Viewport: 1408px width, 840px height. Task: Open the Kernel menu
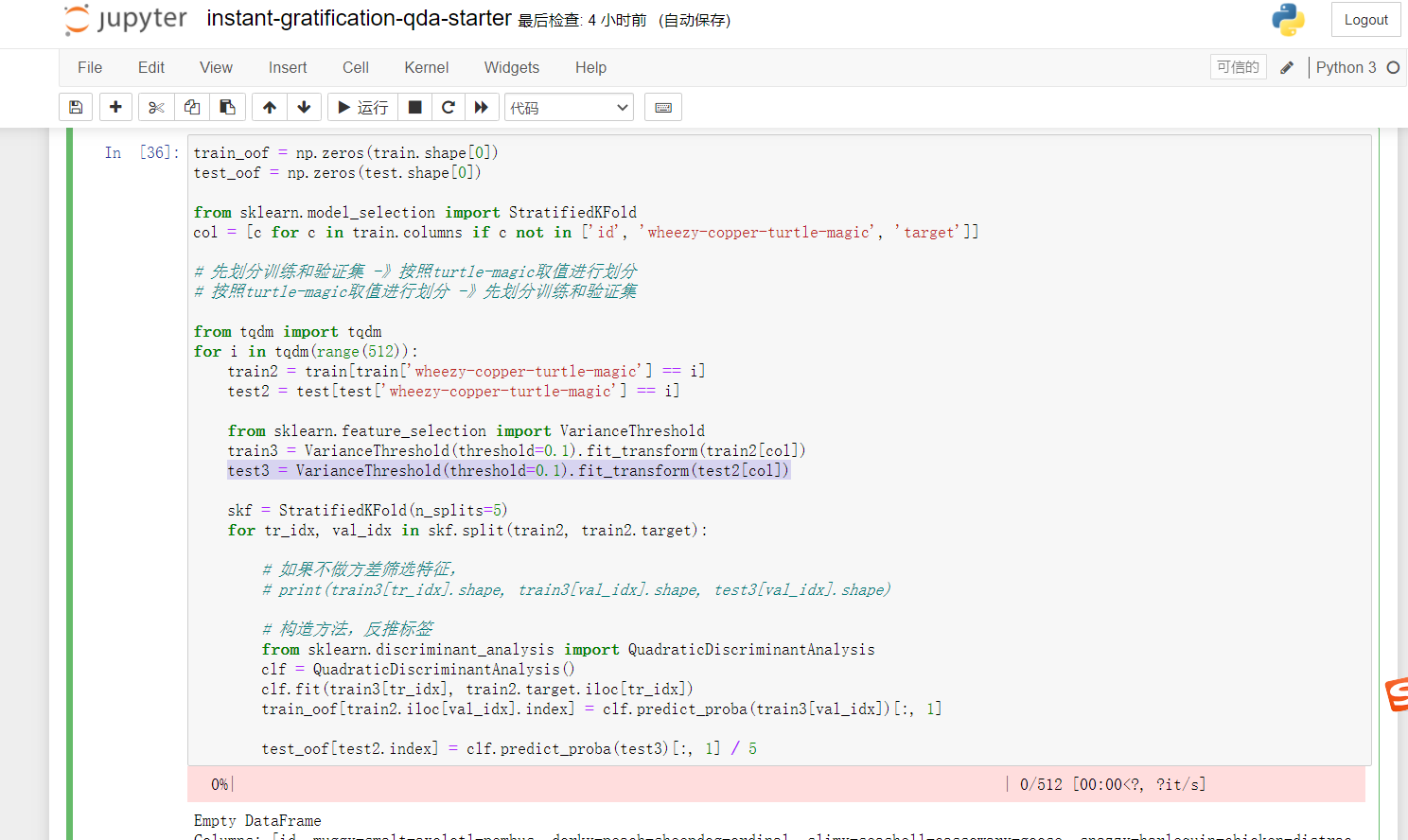427,67
